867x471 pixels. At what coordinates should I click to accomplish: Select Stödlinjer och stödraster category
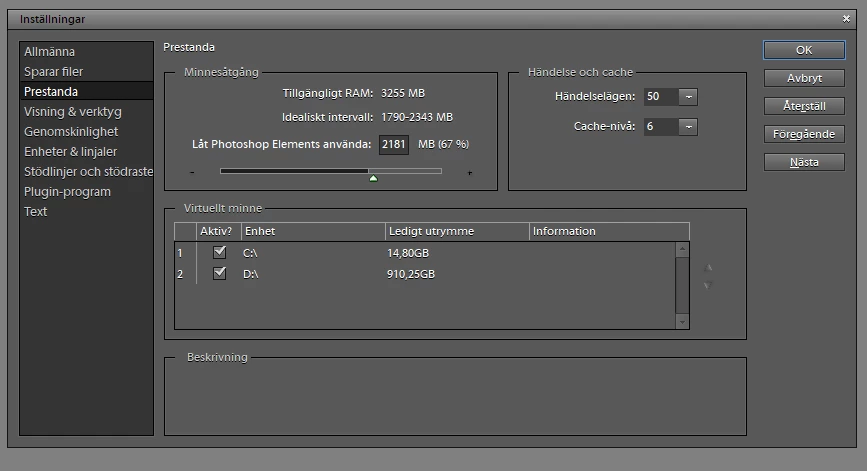88,171
